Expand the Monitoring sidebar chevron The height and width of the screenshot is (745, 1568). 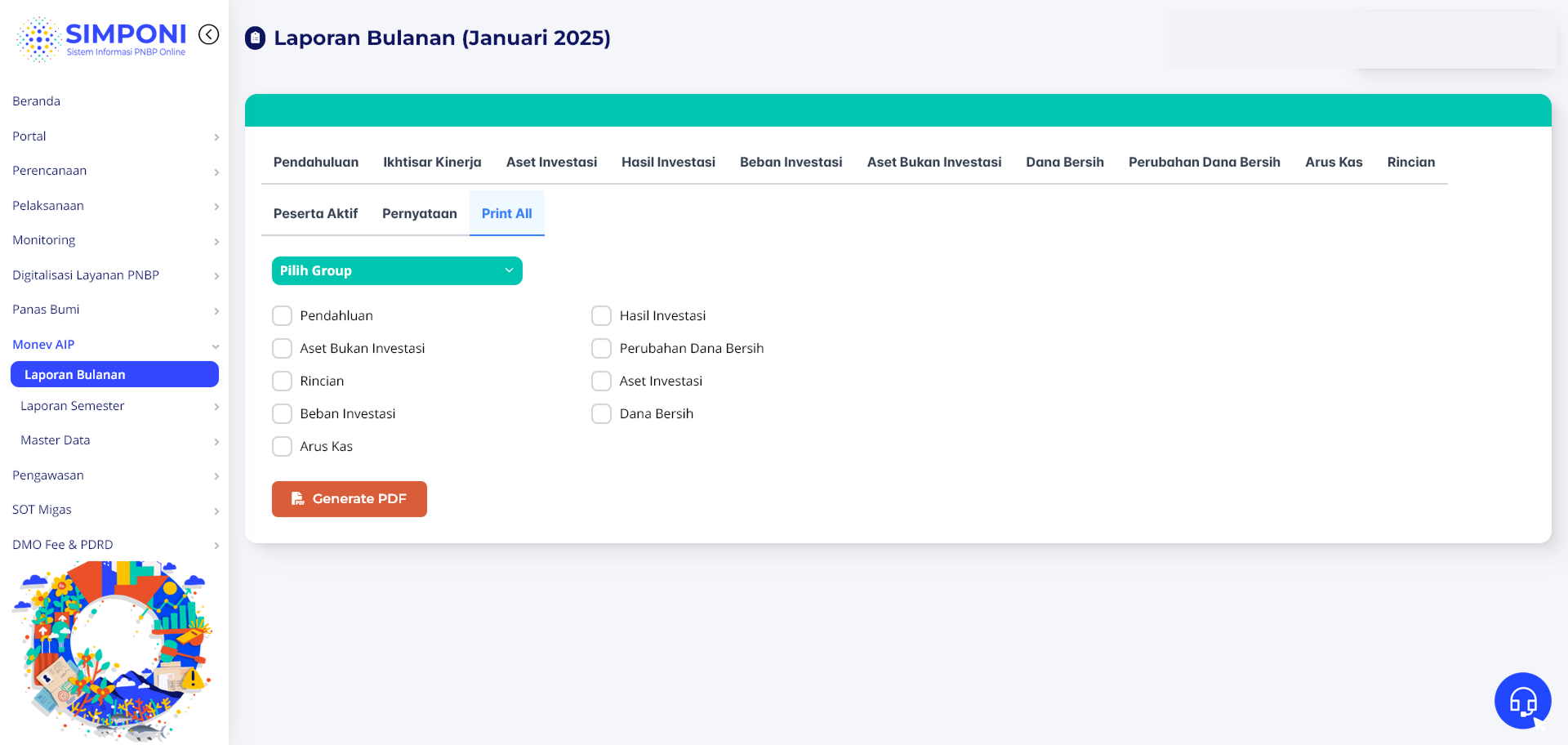[x=216, y=242]
